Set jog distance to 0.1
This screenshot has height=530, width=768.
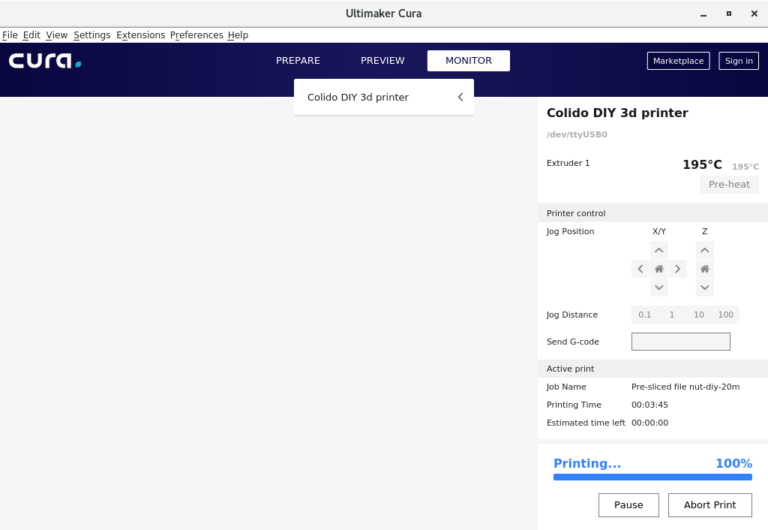click(x=645, y=315)
